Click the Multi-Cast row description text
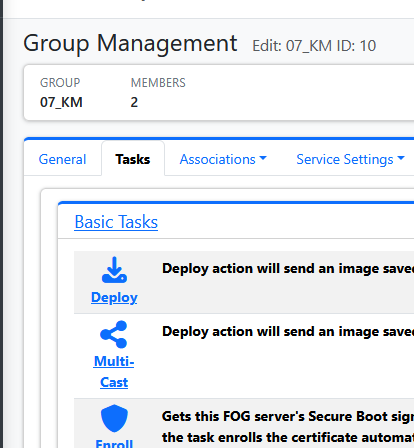414x448 pixels. 288,332
